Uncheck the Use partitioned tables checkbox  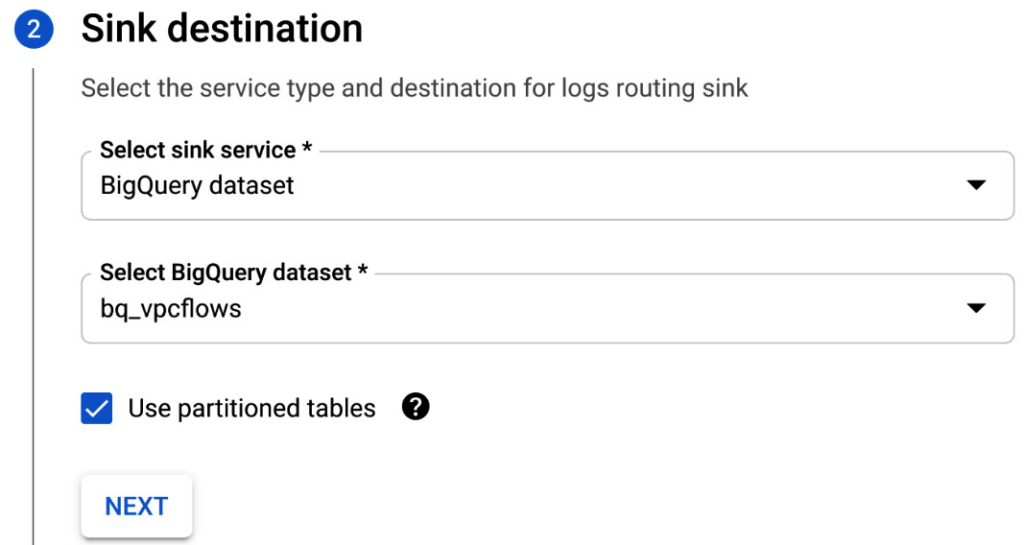tap(97, 408)
